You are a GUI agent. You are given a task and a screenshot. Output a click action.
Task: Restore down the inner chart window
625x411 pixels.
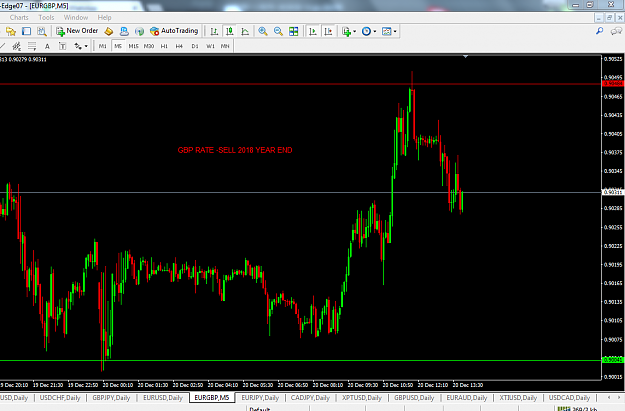(609, 18)
